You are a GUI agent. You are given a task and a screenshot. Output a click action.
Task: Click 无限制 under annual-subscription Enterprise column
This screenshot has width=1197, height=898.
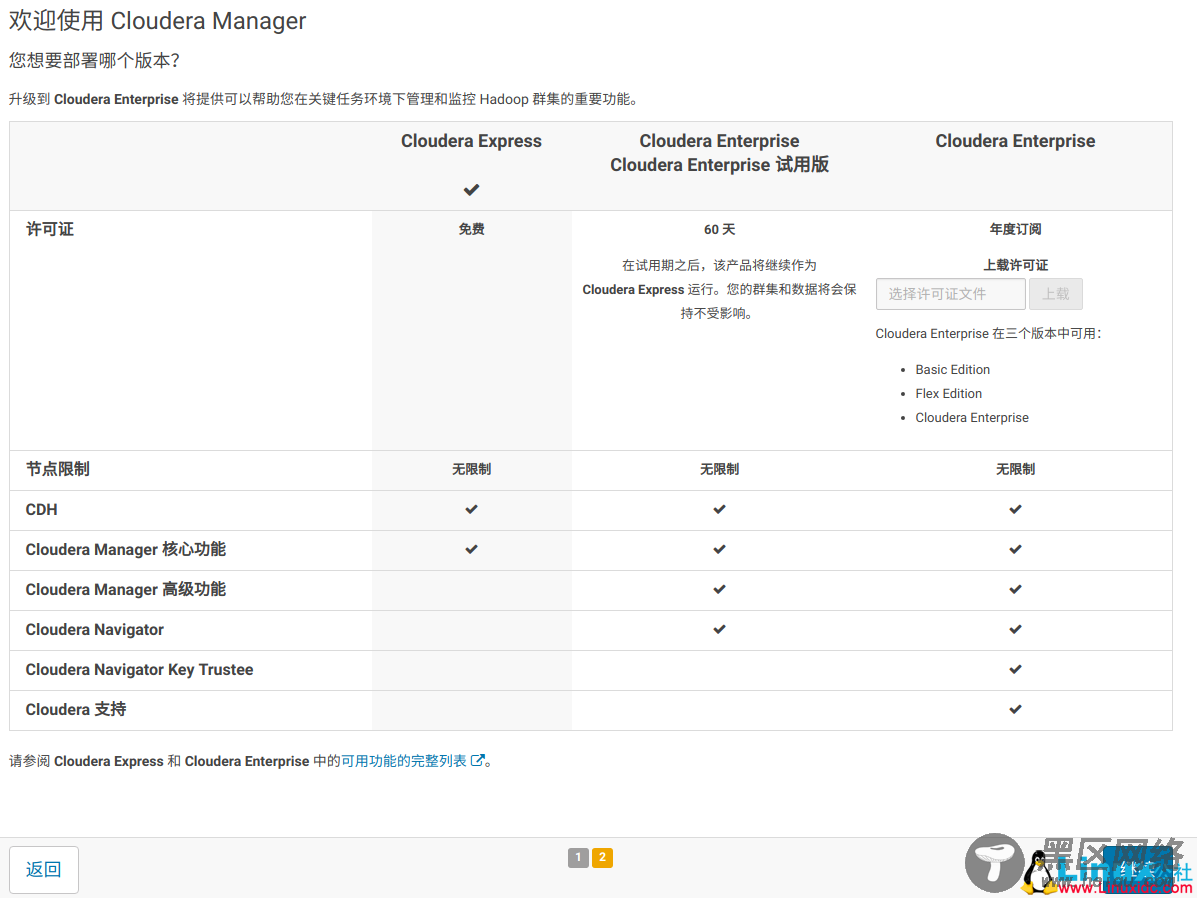[x=1015, y=469]
